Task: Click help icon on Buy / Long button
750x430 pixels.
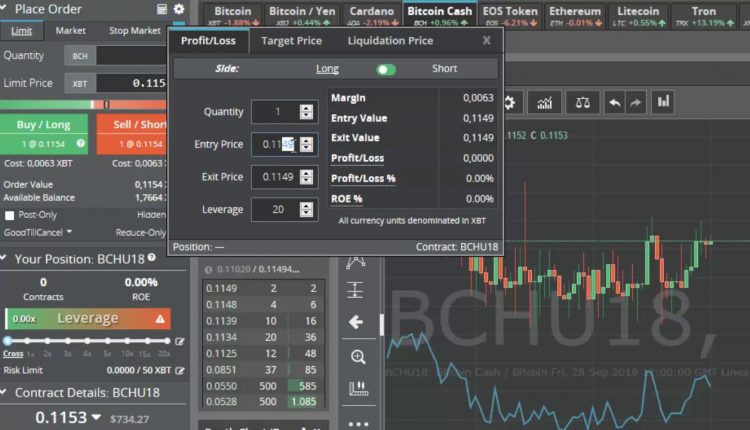Action: pos(80,143)
